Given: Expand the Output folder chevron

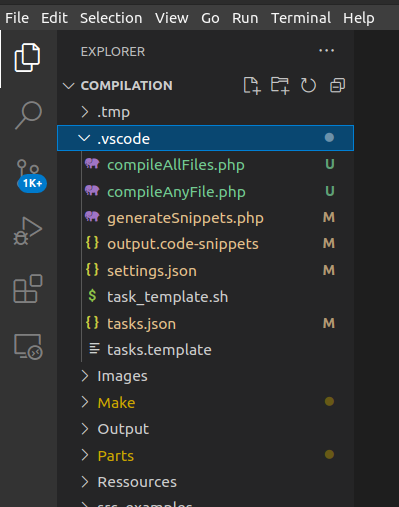Looking at the screenshot, I should pyautogui.click(x=85, y=429).
